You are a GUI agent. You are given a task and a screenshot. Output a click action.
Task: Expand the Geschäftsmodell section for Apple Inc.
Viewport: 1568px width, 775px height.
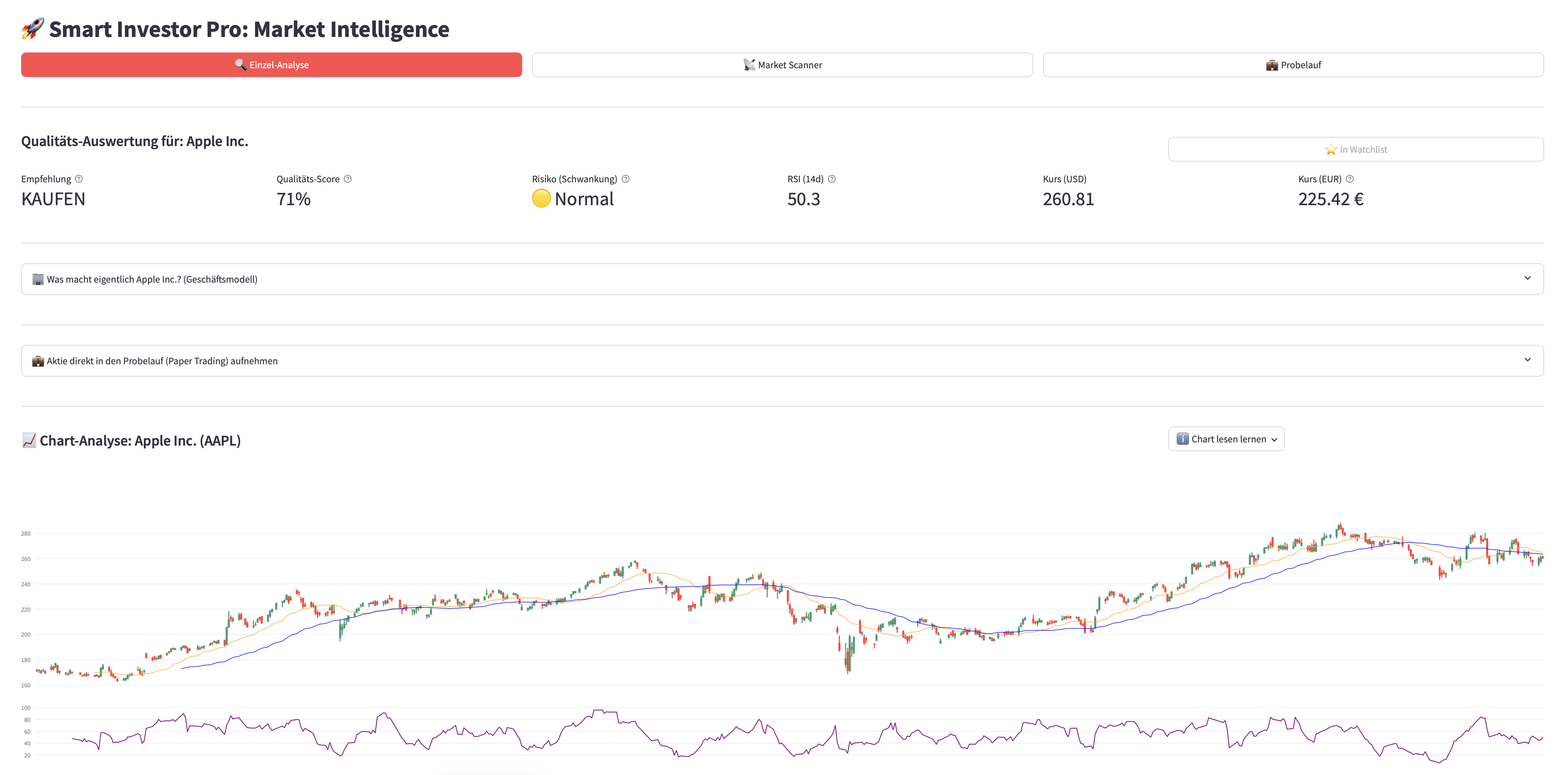point(782,279)
